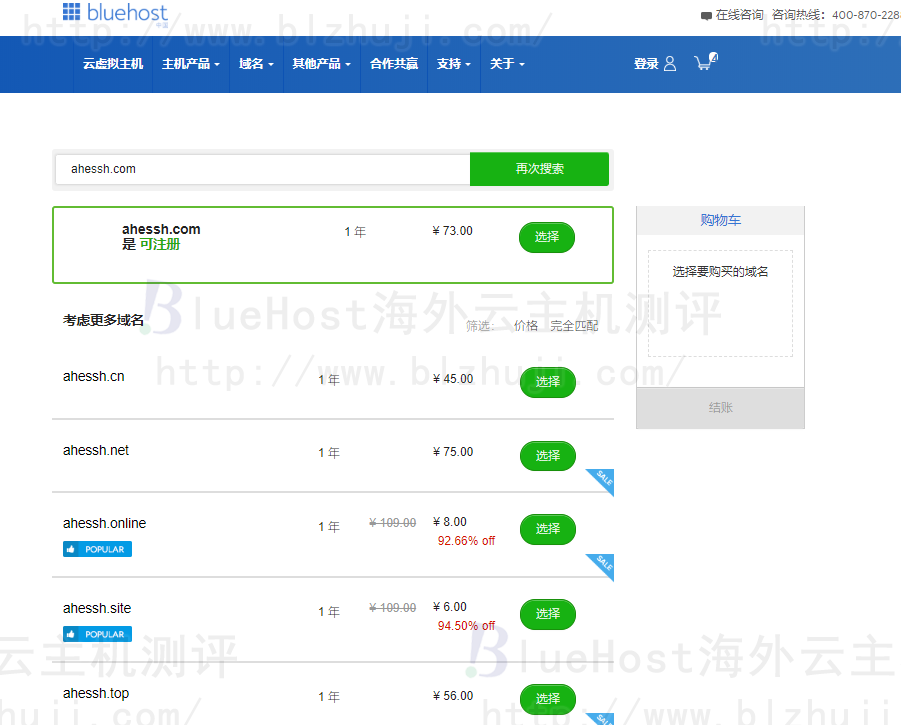Click the 再次搜索 search again button

click(x=540, y=169)
